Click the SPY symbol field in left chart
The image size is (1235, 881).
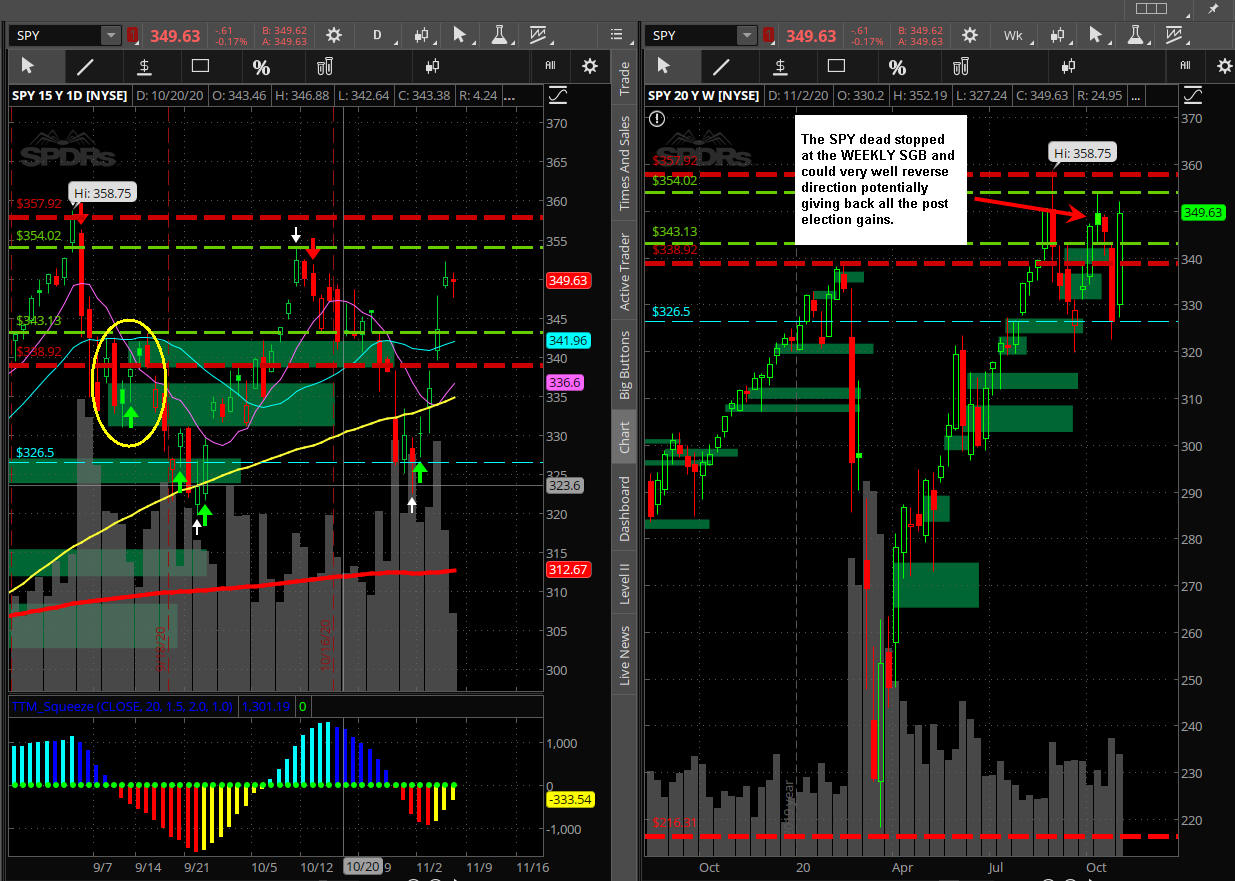click(55, 36)
